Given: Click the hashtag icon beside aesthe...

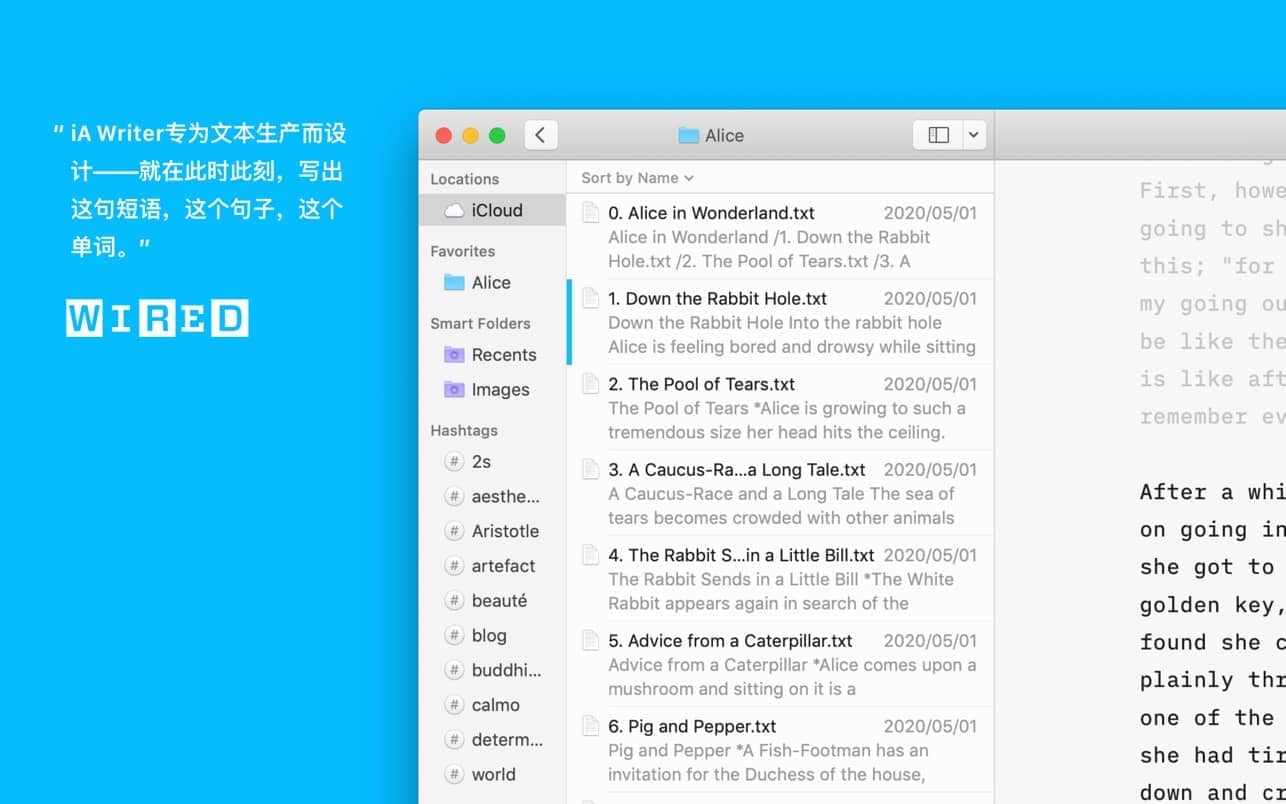Looking at the screenshot, I should pos(454,496).
